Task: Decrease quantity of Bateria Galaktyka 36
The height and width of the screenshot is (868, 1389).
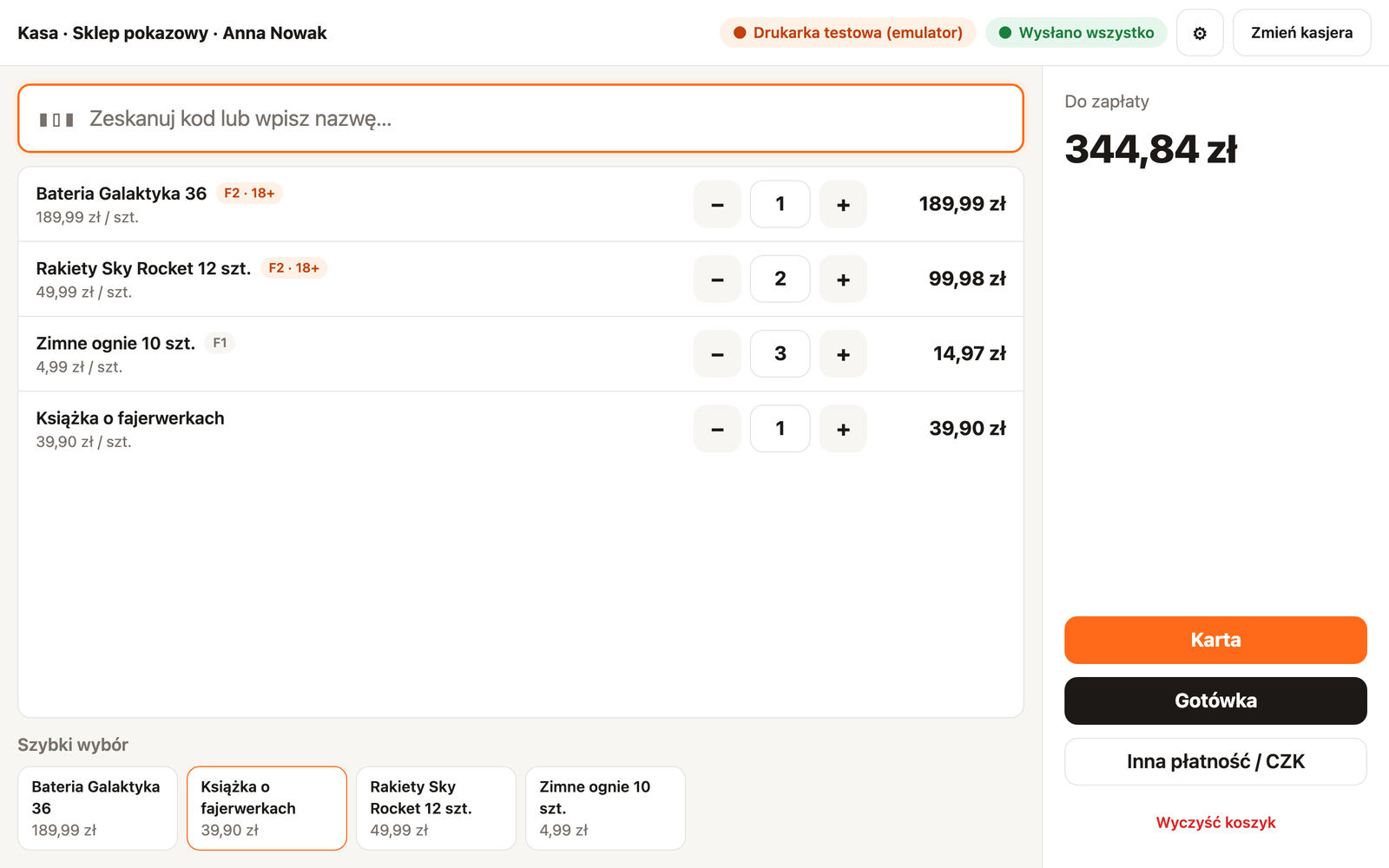Action: 717,204
